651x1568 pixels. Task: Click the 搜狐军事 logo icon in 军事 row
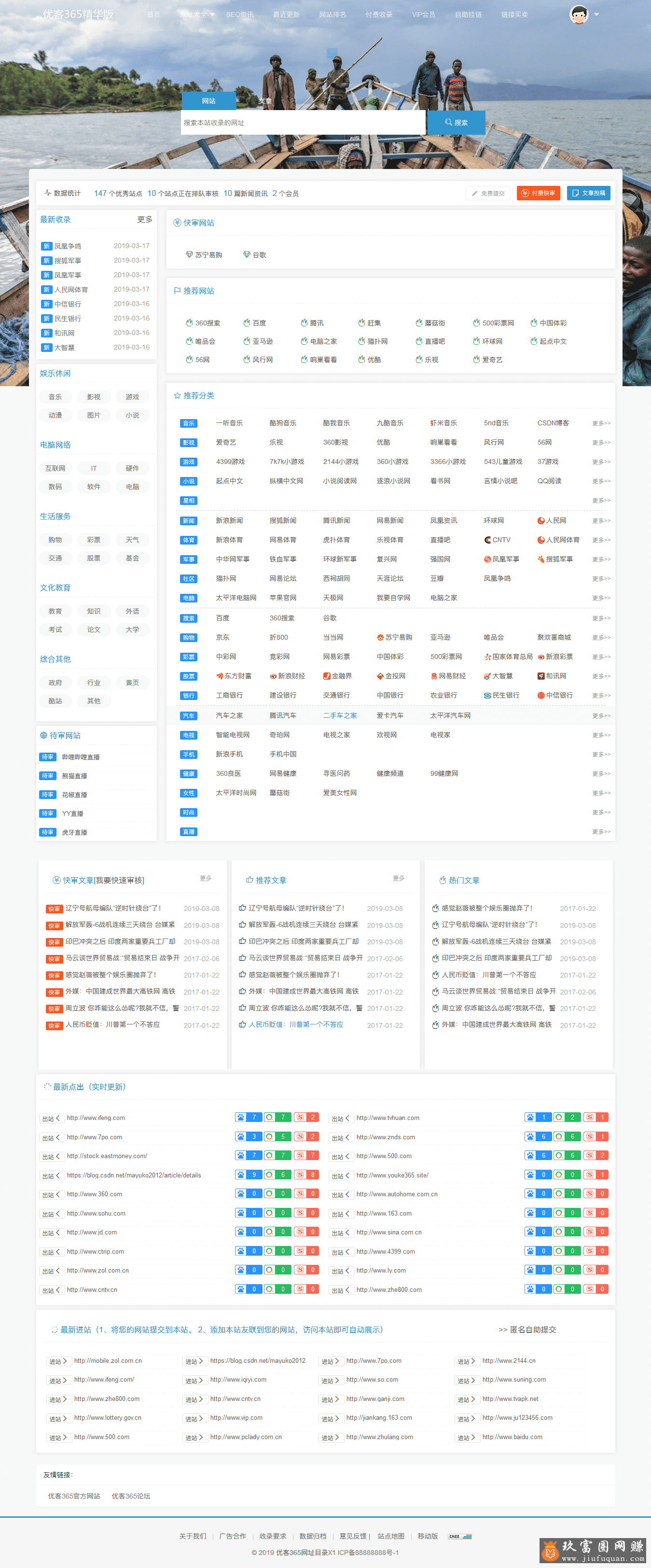(x=541, y=559)
